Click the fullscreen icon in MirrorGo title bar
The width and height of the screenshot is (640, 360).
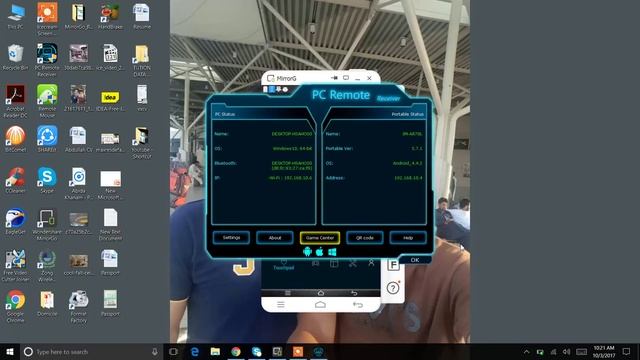click(x=346, y=78)
